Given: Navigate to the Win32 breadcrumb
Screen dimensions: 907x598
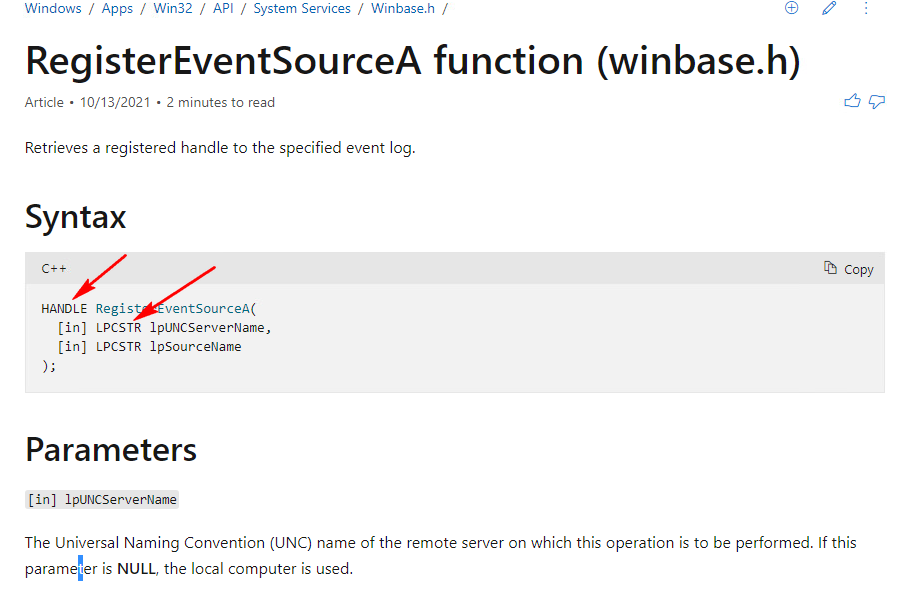Looking at the screenshot, I should pyautogui.click(x=173, y=8).
